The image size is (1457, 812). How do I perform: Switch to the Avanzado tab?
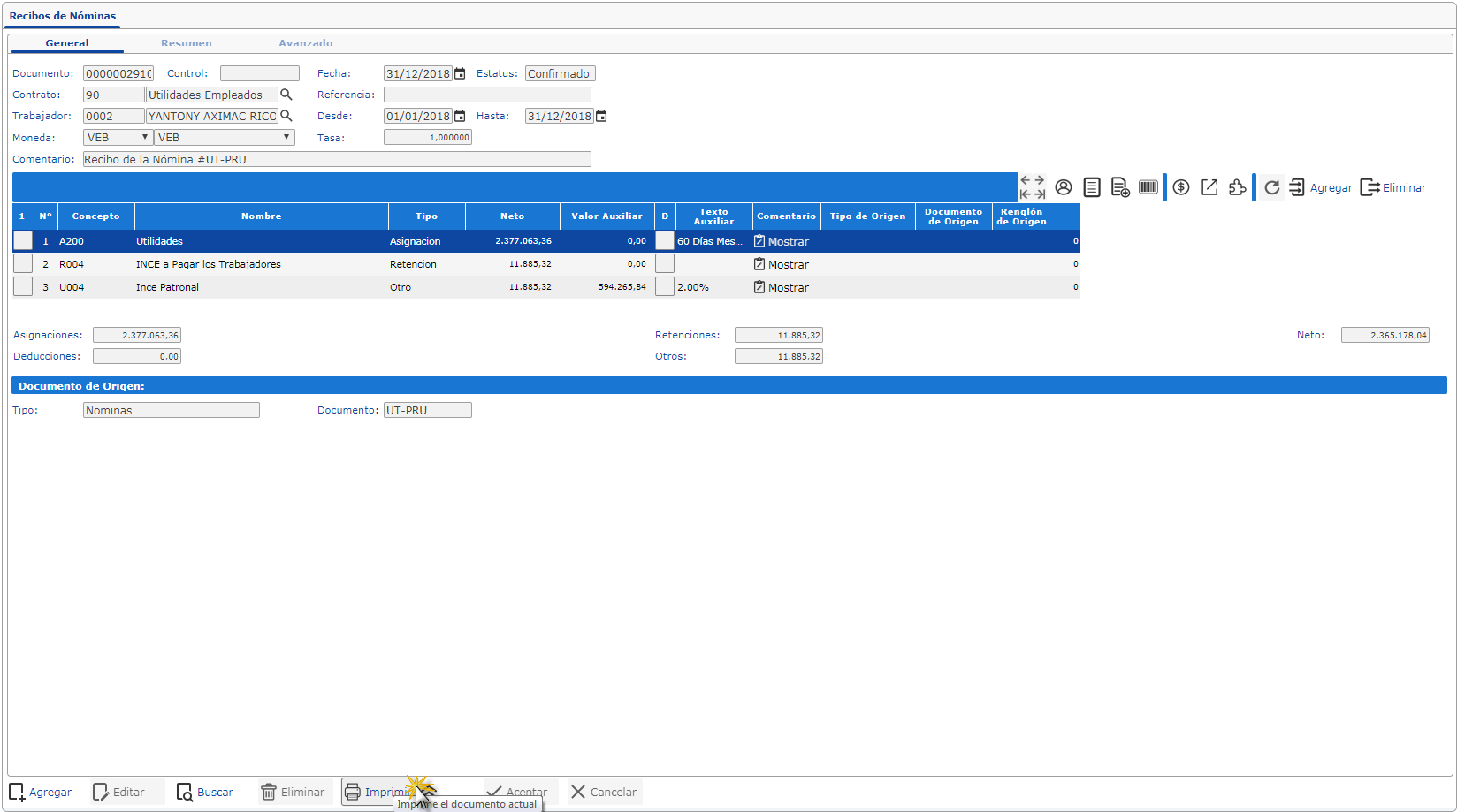(x=306, y=43)
